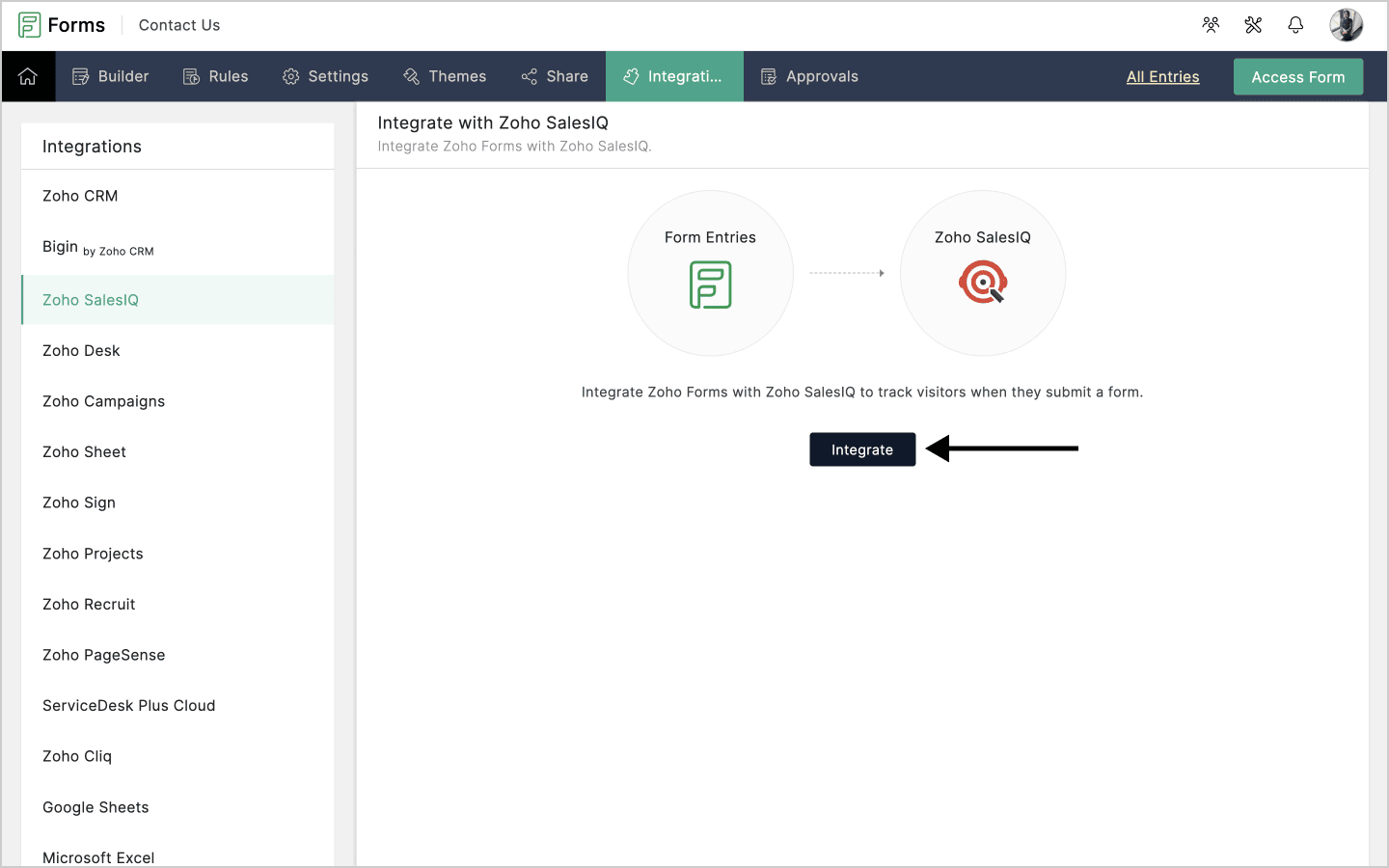Viewport: 1389px width, 868px height.
Task: Select Zoho Cliq integration
Action: (177, 756)
